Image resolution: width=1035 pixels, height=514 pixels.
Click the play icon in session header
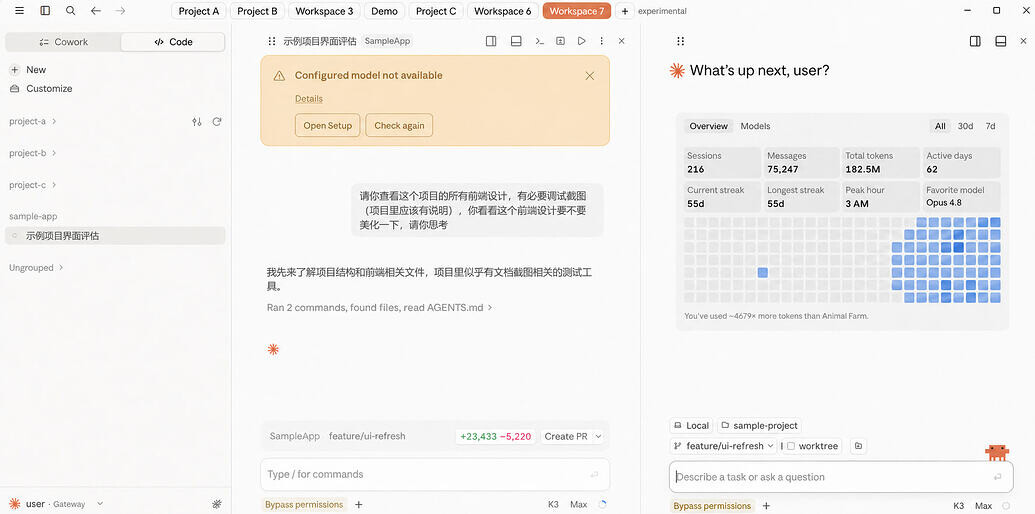click(582, 41)
